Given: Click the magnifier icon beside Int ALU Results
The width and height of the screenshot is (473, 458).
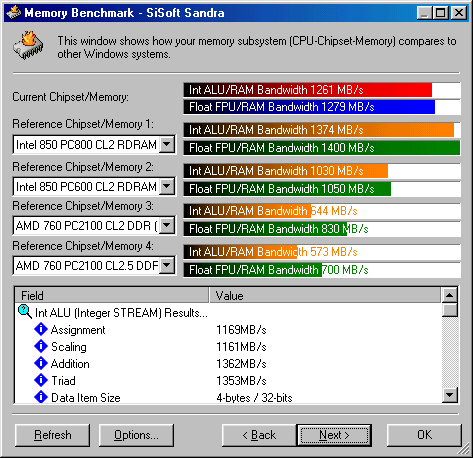Looking at the screenshot, I should click(x=25, y=312).
